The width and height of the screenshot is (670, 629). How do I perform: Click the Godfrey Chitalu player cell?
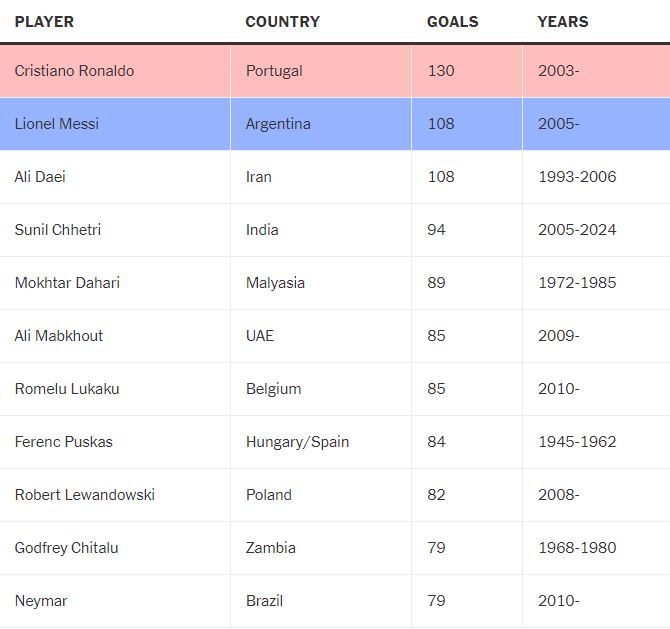pyautogui.click(x=66, y=548)
